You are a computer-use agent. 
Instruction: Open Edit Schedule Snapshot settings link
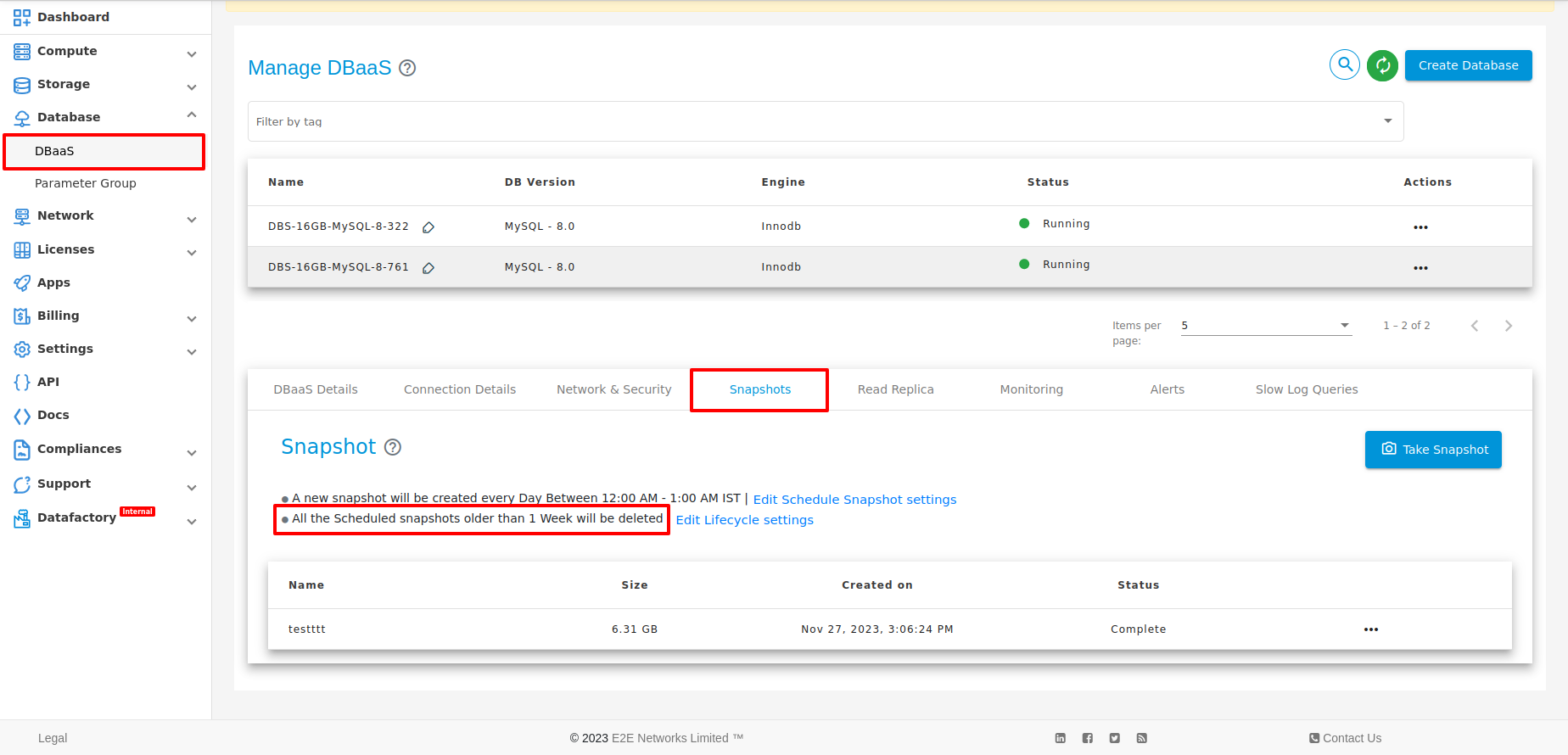(854, 500)
